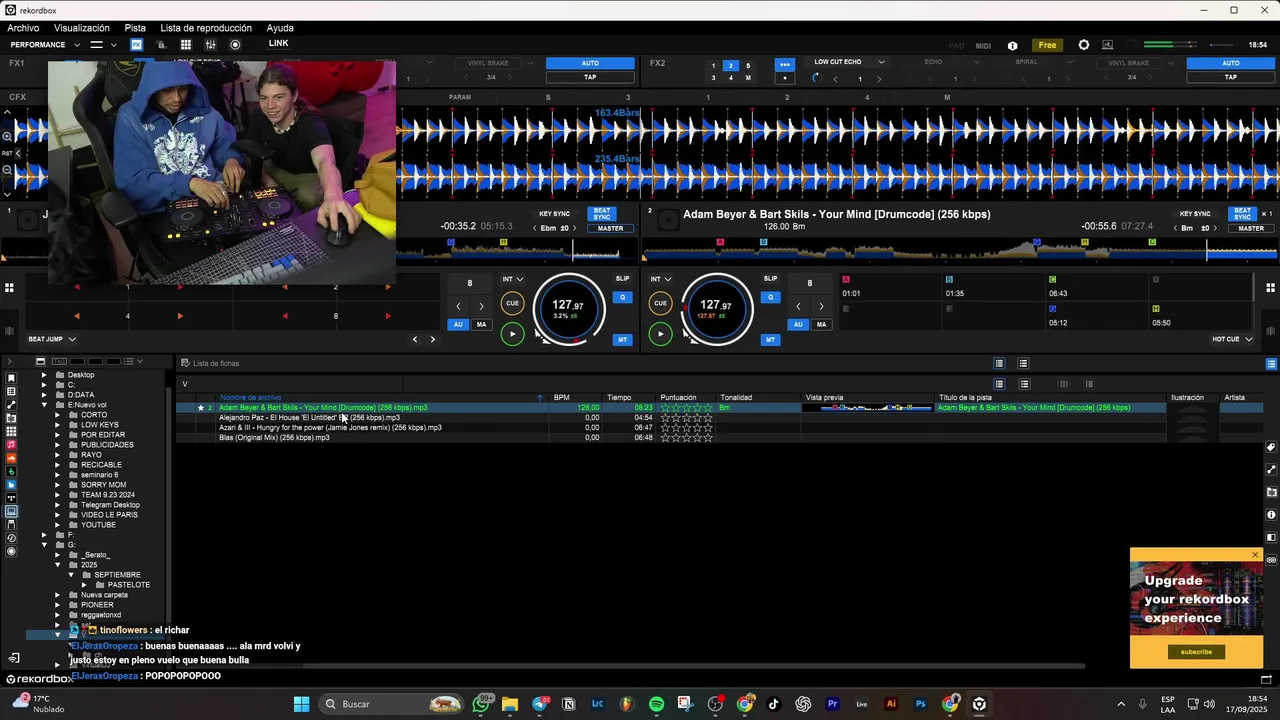The width and height of the screenshot is (1280, 720).
Task: Toggle the FX panel icon
Action: (136, 45)
